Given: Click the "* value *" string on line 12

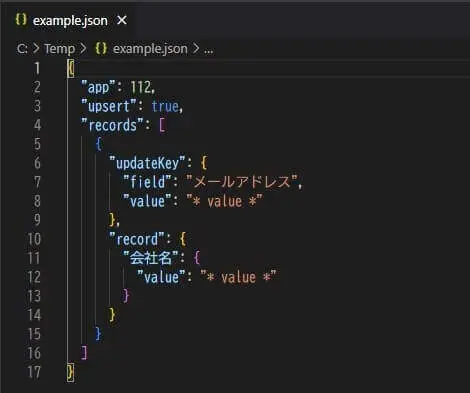Looking at the screenshot, I should tap(238, 277).
